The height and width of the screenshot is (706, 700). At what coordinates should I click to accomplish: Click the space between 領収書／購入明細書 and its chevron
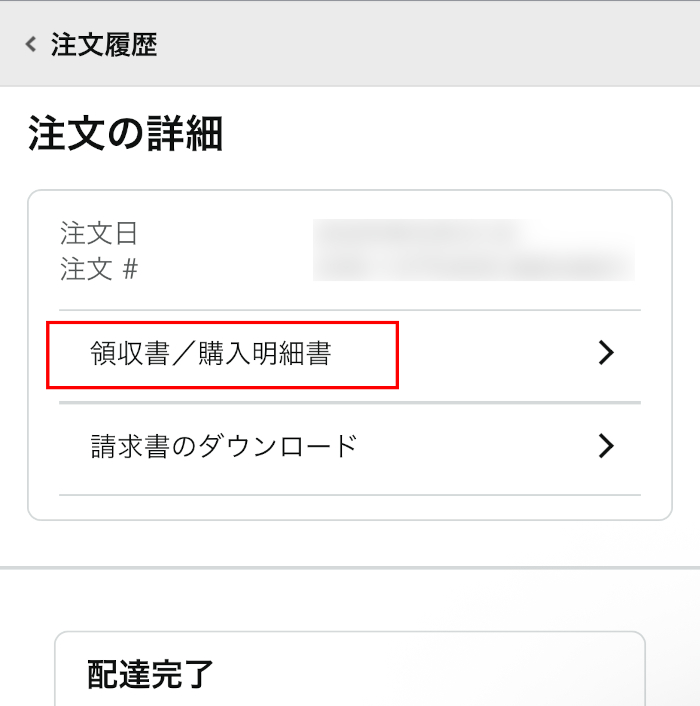[x=490, y=353]
